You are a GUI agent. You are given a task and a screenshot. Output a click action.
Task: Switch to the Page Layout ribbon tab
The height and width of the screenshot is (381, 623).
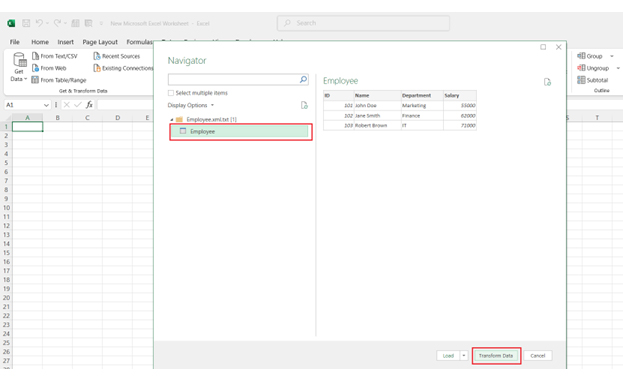click(x=100, y=42)
